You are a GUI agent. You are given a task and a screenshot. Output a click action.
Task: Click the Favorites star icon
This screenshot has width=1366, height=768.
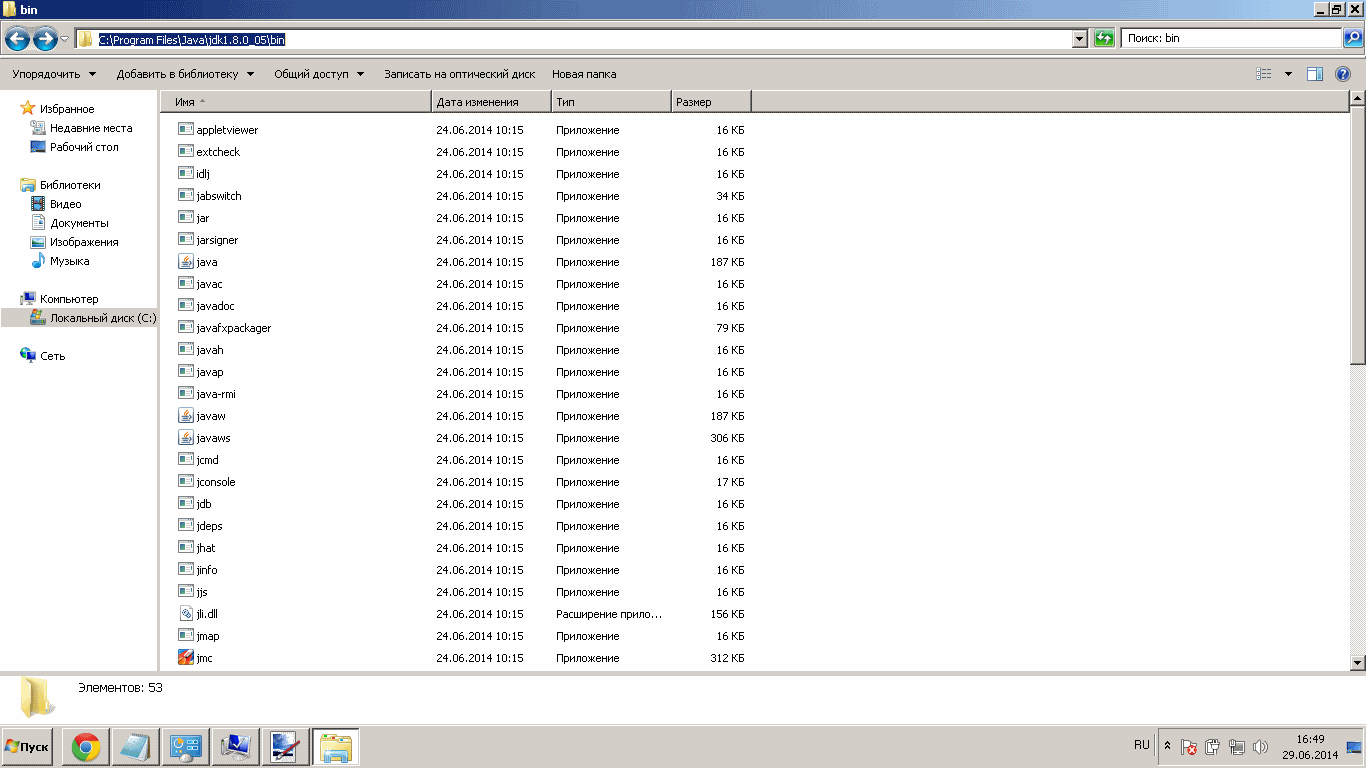[x=28, y=109]
